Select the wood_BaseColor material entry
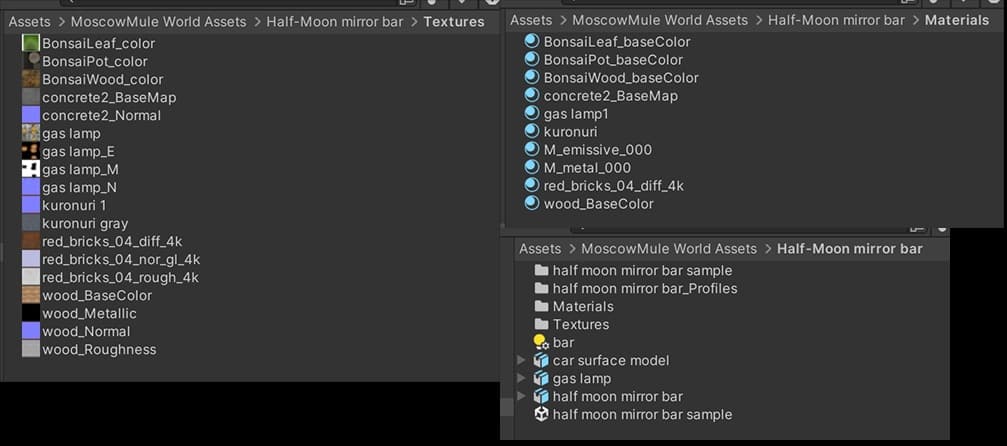 (598, 204)
